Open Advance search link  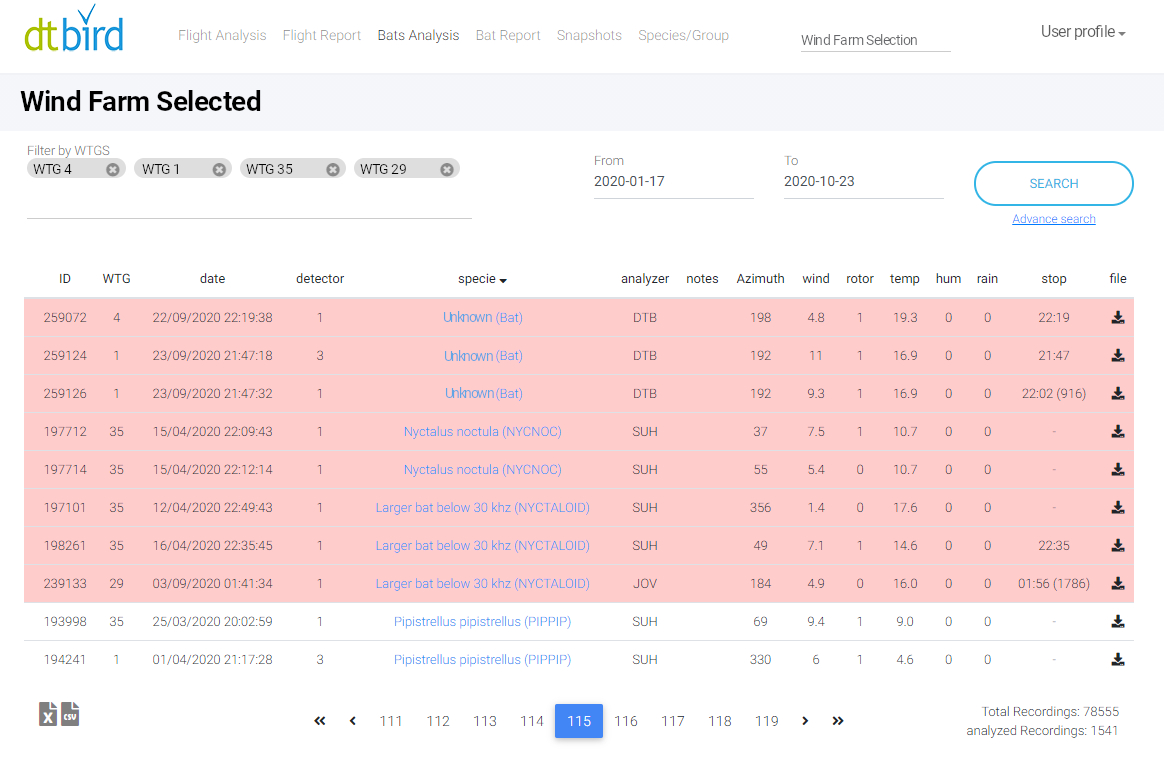pos(1053,219)
